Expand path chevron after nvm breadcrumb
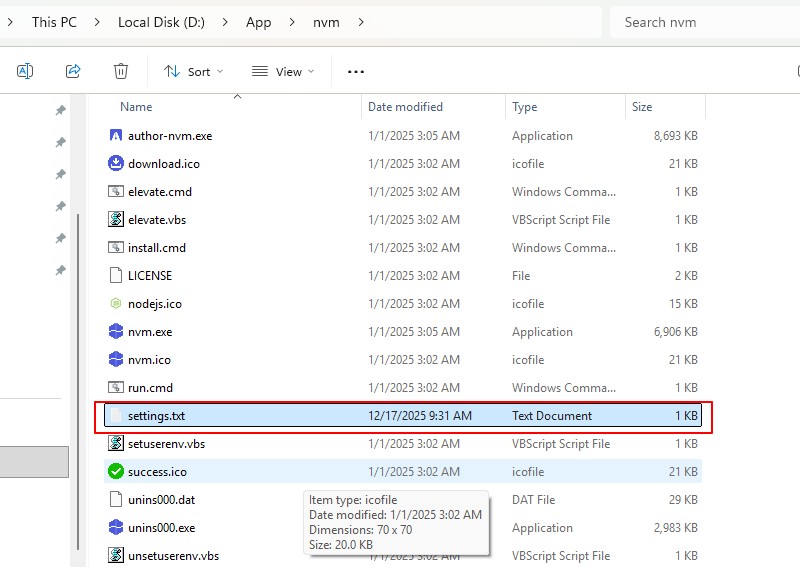The image size is (800, 577). [361, 22]
